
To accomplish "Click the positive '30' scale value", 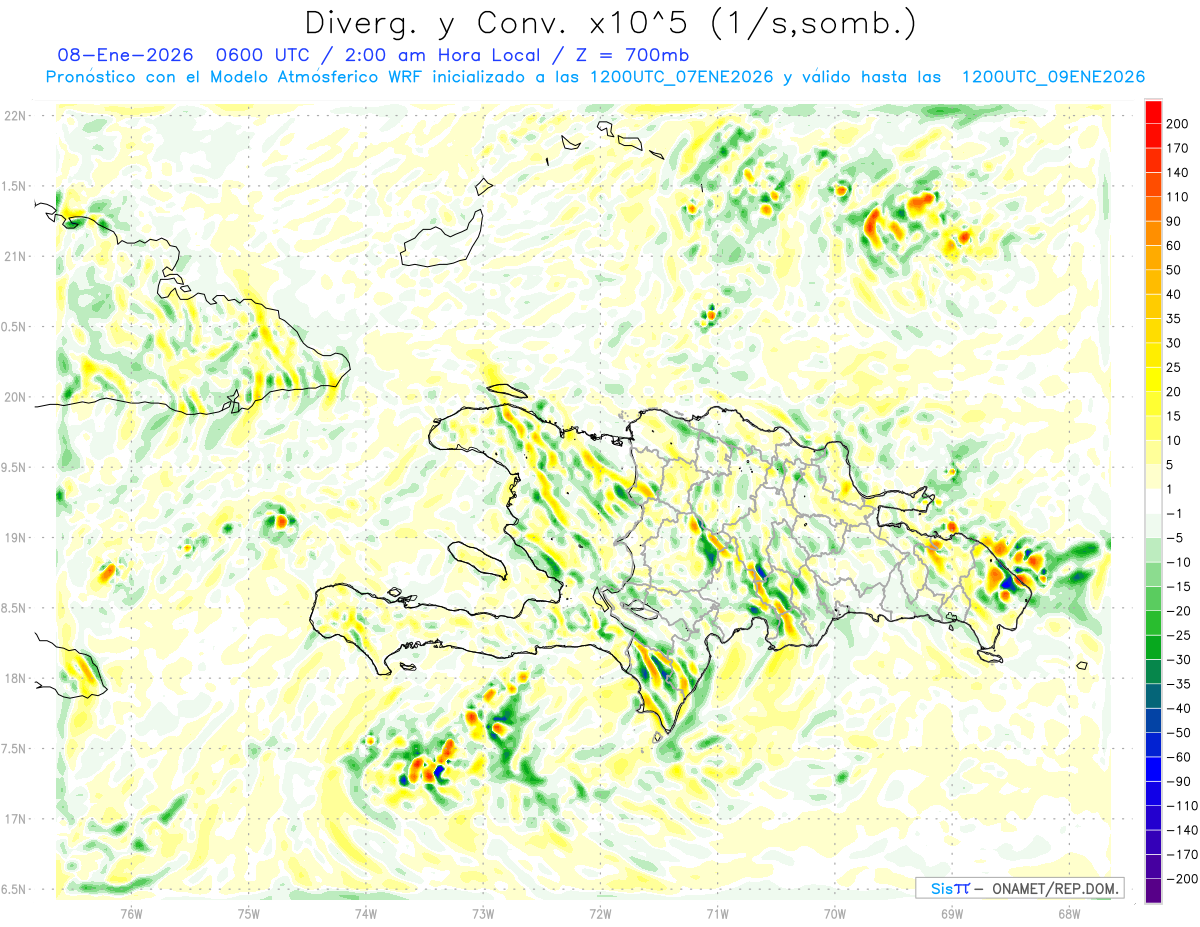I will tap(1175, 343).
